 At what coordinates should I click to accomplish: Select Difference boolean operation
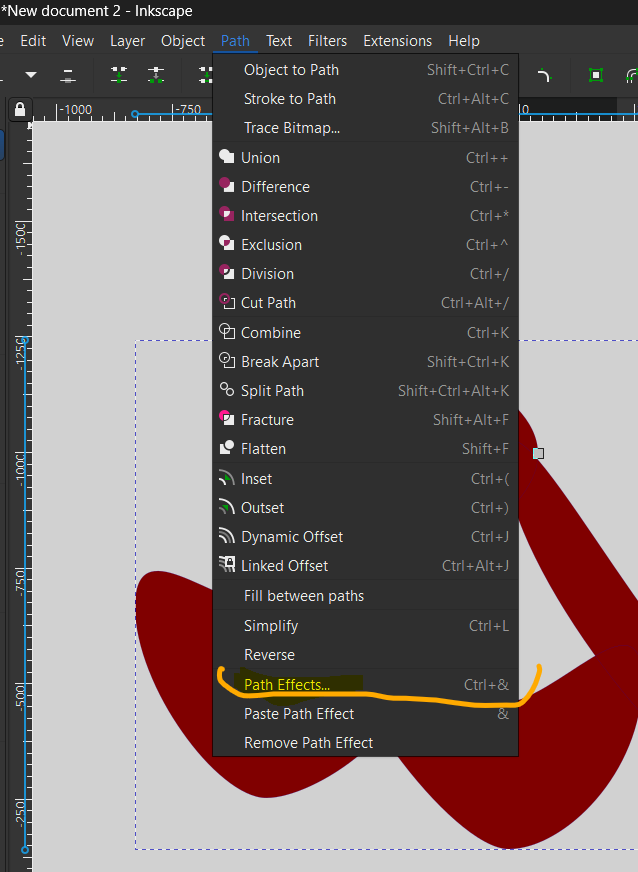(365, 187)
